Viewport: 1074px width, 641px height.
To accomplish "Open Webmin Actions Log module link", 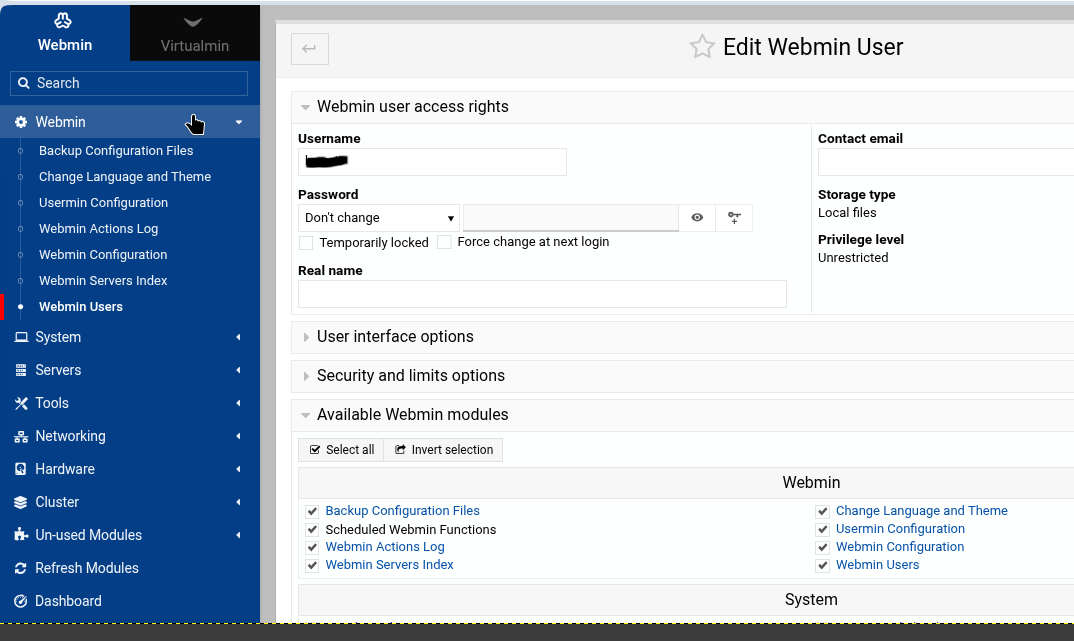I will click(384, 547).
